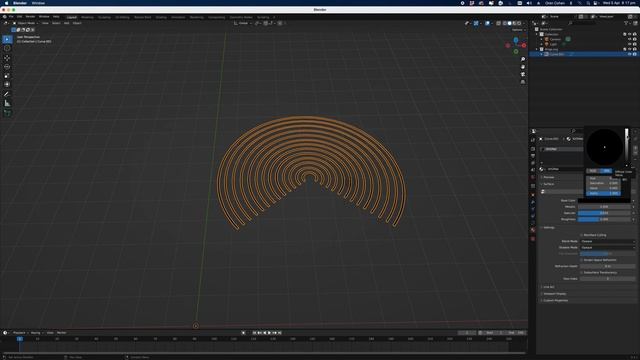
Task: Select the Measure tool
Action: tap(7, 103)
